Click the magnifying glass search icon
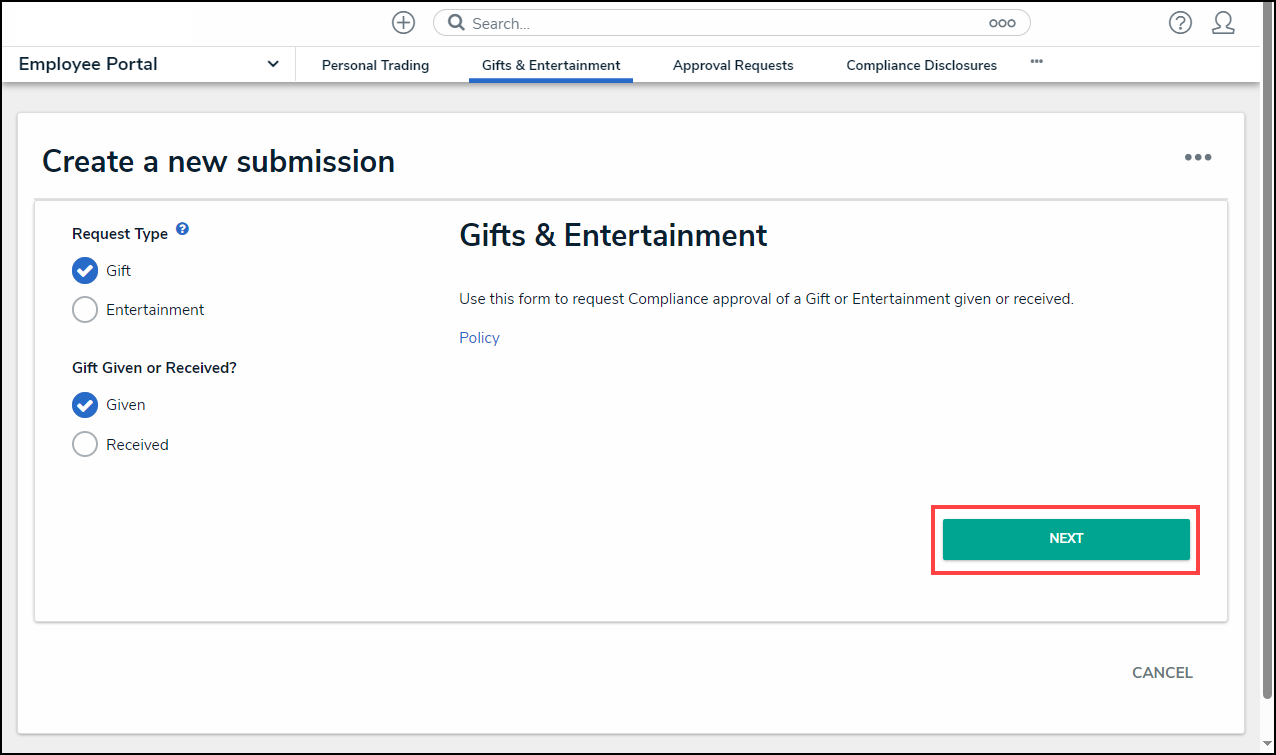Viewport: 1276px width, 755px height. click(456, 23)
